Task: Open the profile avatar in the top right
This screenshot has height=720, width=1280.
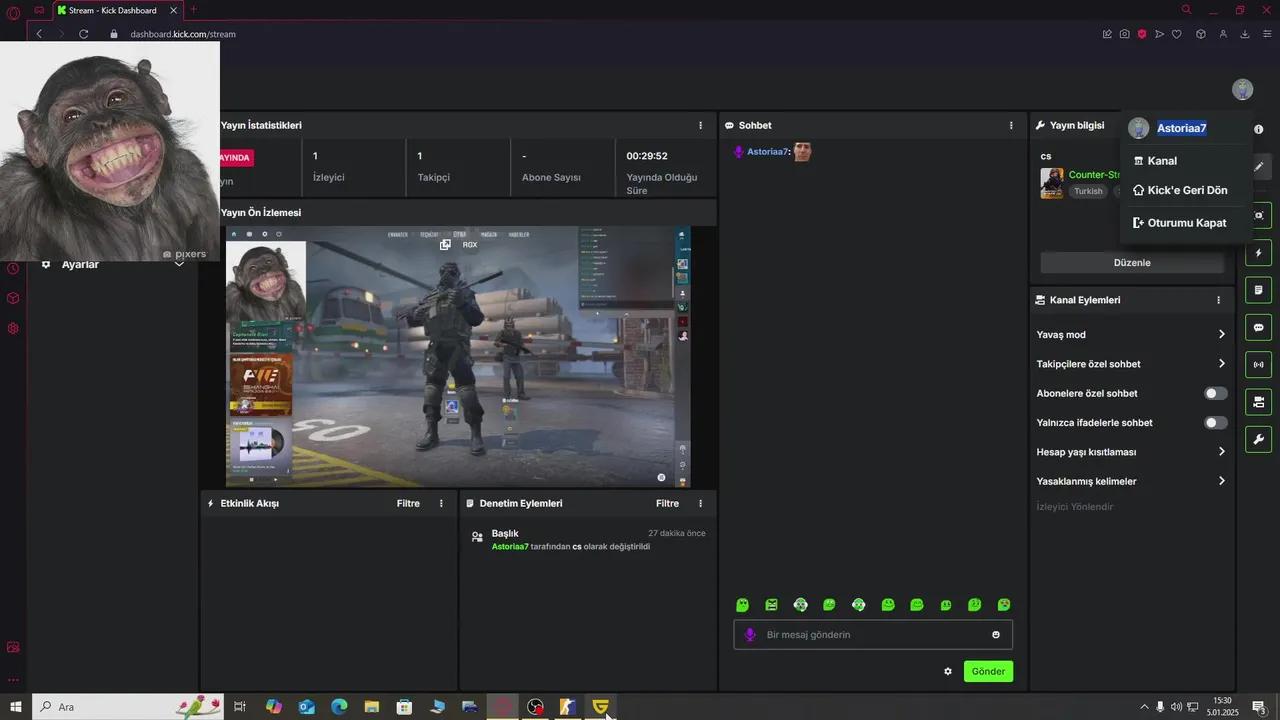Action: [x=1242, y=90]
